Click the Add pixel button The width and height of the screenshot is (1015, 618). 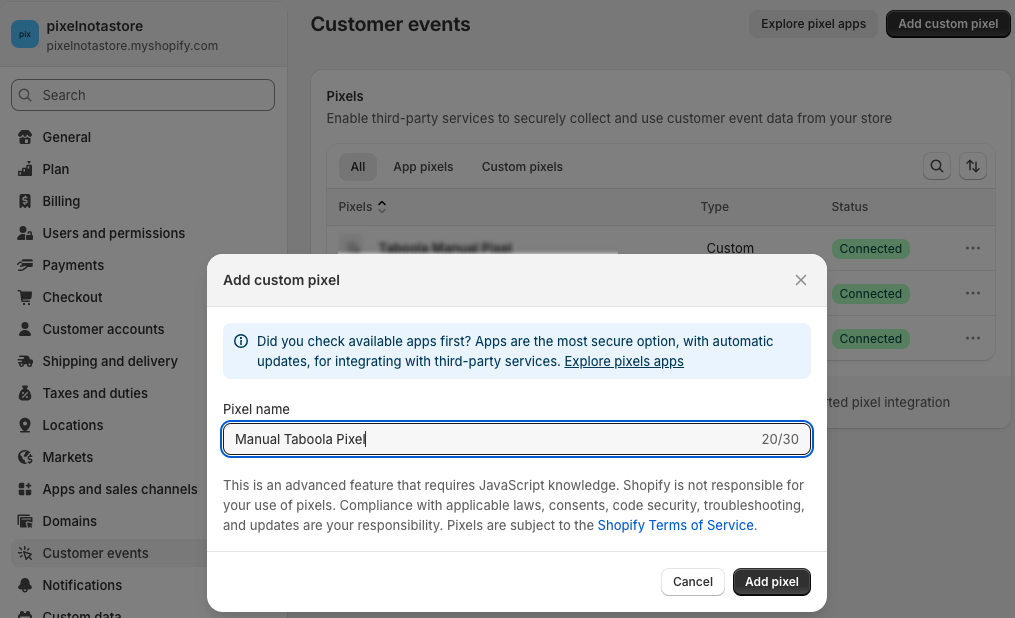(772, 582)
